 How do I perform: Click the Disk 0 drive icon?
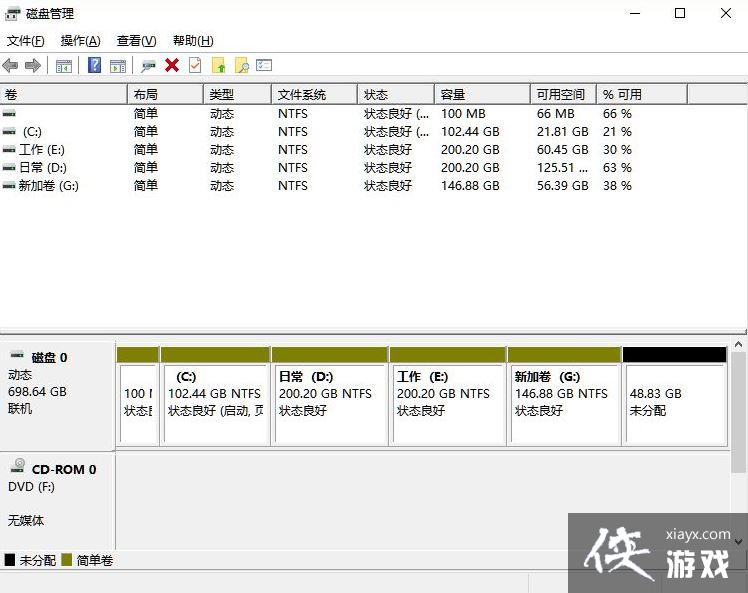pos(17,355)
